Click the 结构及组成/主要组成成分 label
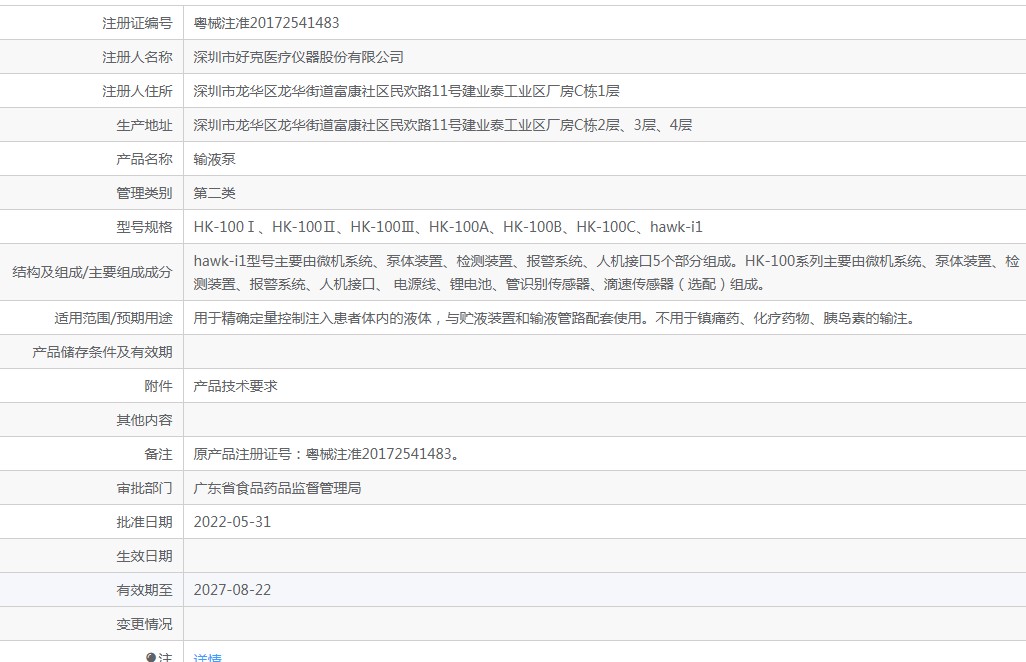This screenshot has width=1026, height=662. (92, 272)
